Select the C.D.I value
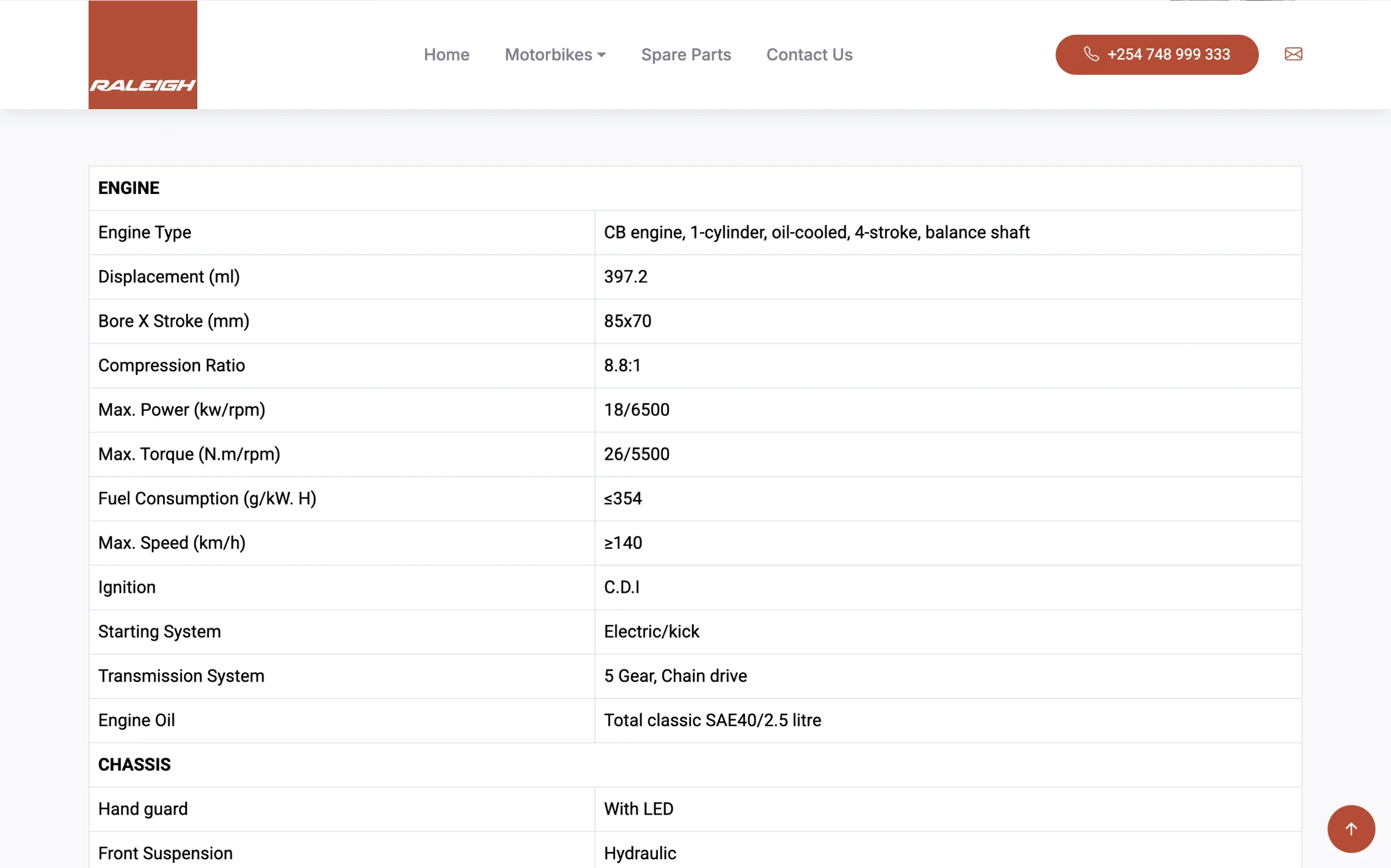Screen dimensions: 1391x868 tap(621, 587)
